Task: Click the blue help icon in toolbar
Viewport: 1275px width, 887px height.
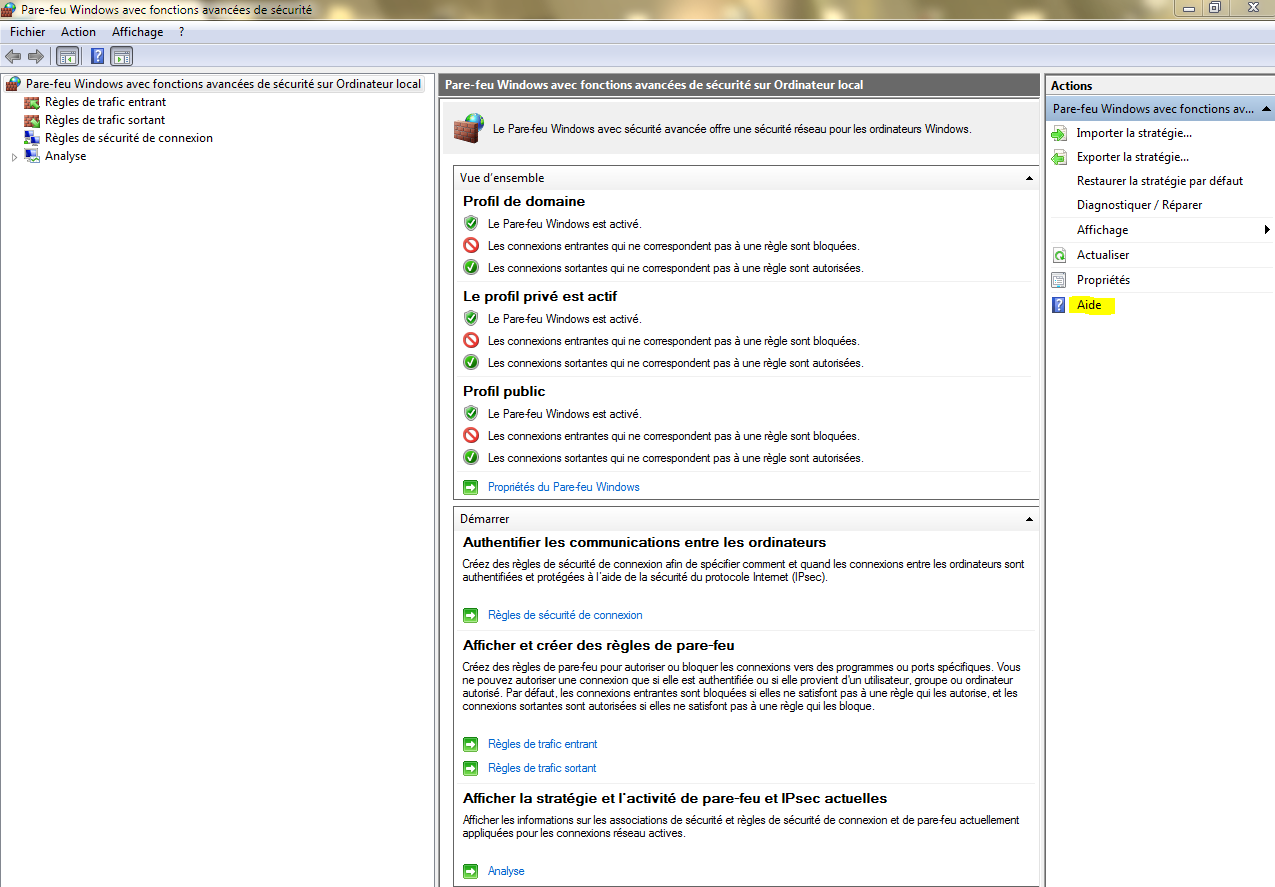Action: point(97,56)
